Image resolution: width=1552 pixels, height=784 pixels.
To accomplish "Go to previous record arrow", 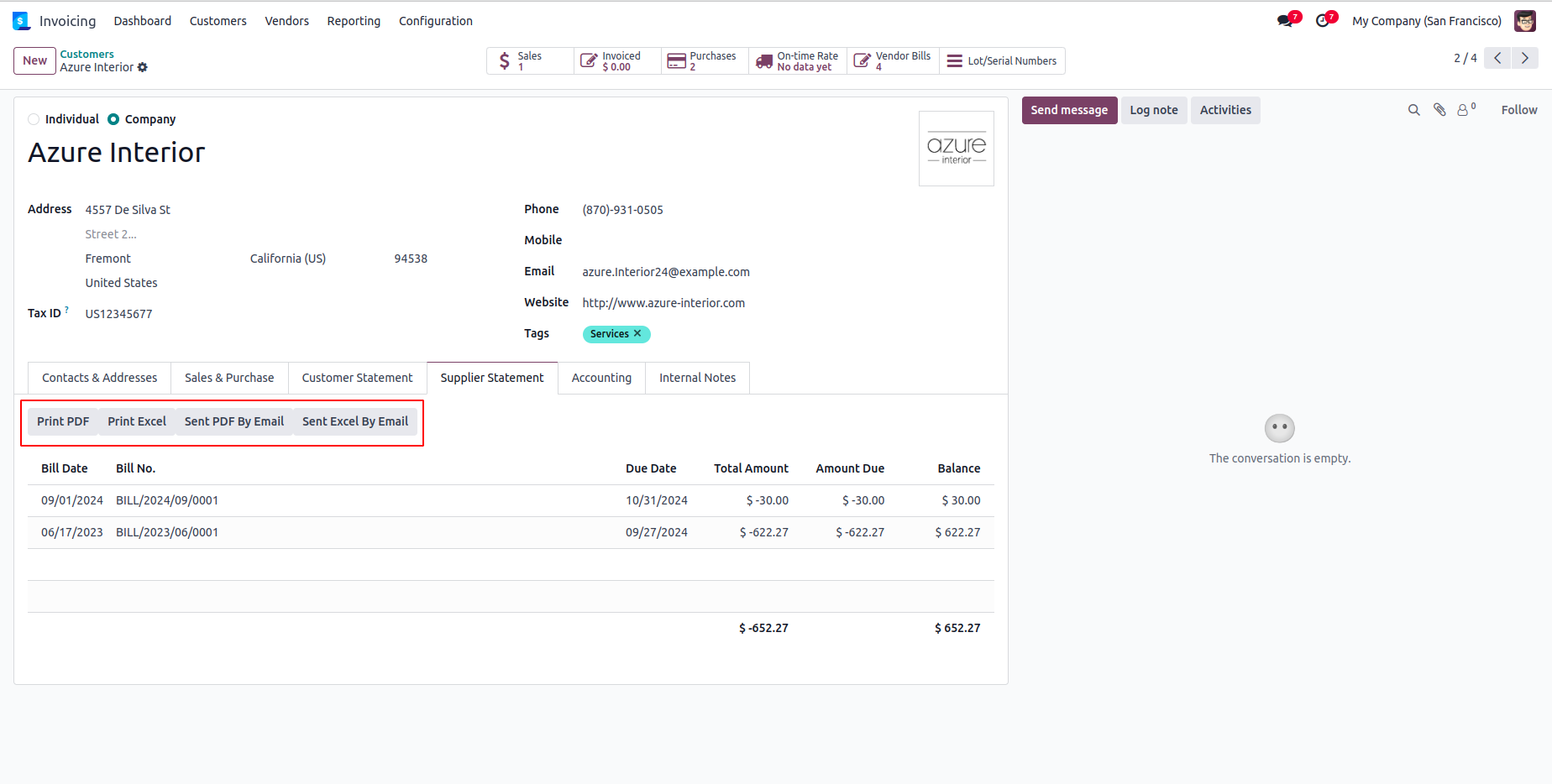I will click(1497, 58).
